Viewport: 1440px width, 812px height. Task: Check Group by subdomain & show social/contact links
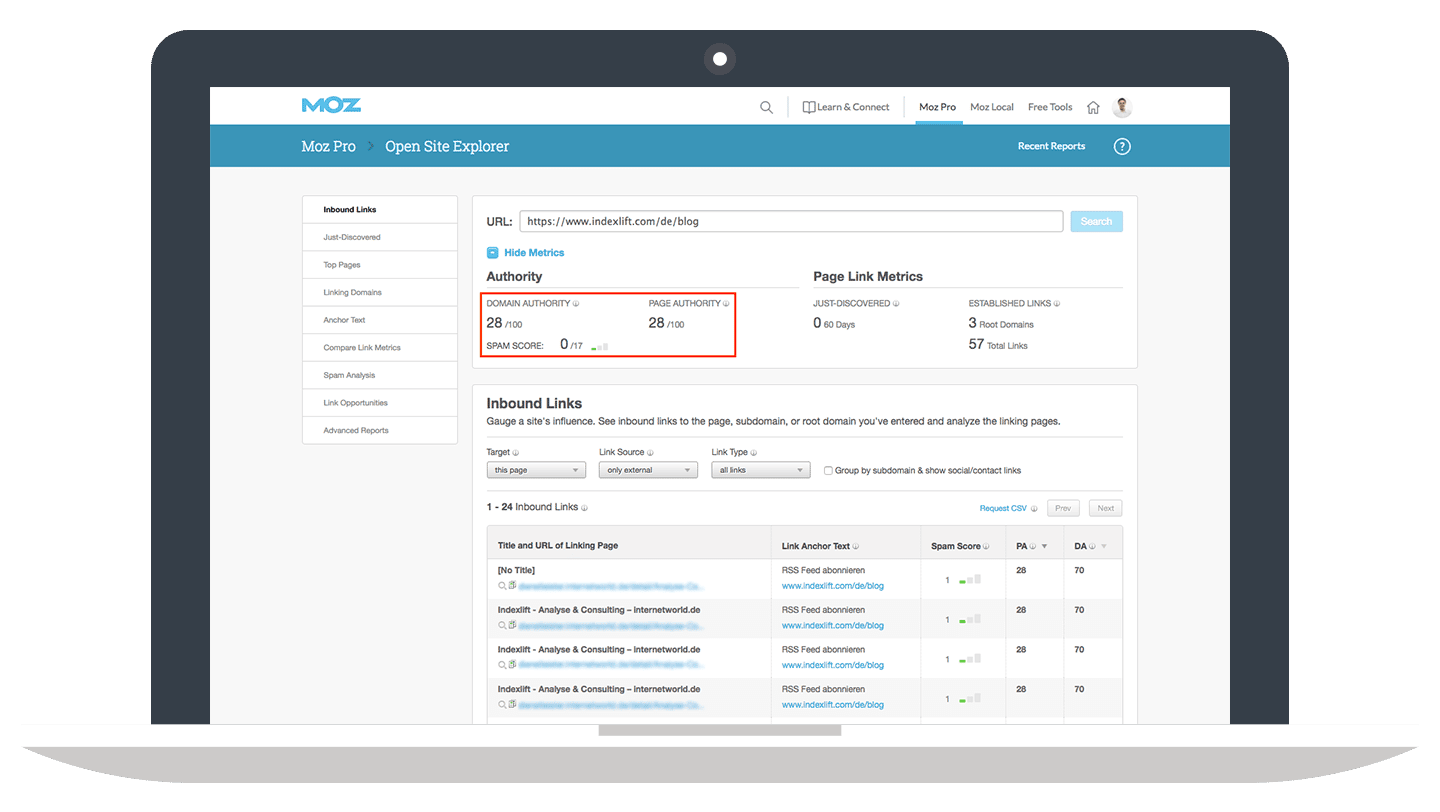coord(828,470)
